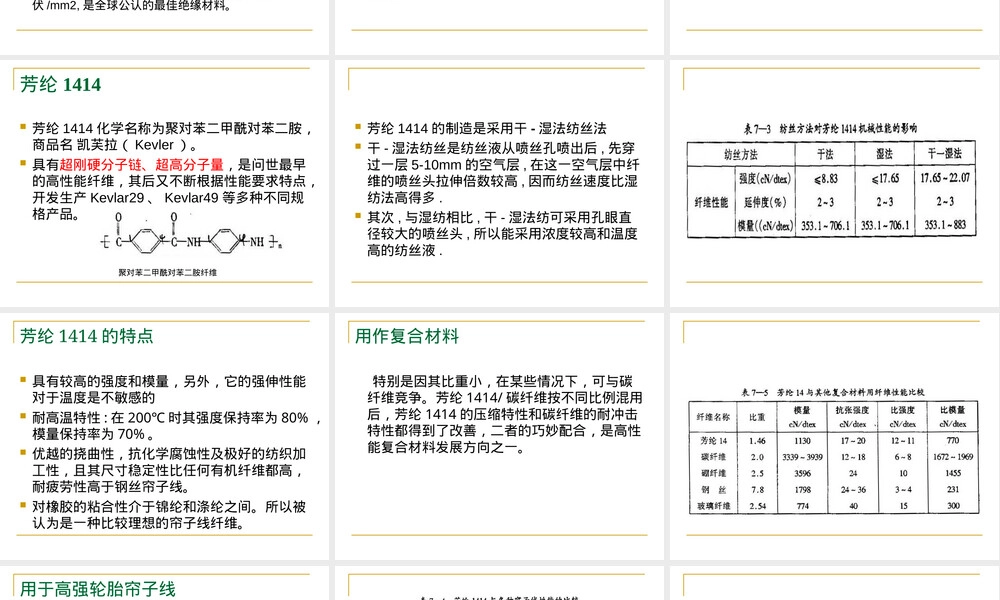This screenshot has width=1000, height=600.
Task: Click the 纤维性能 row label in table 7-3
Action: pyautogui.click(x=710, y=202)
